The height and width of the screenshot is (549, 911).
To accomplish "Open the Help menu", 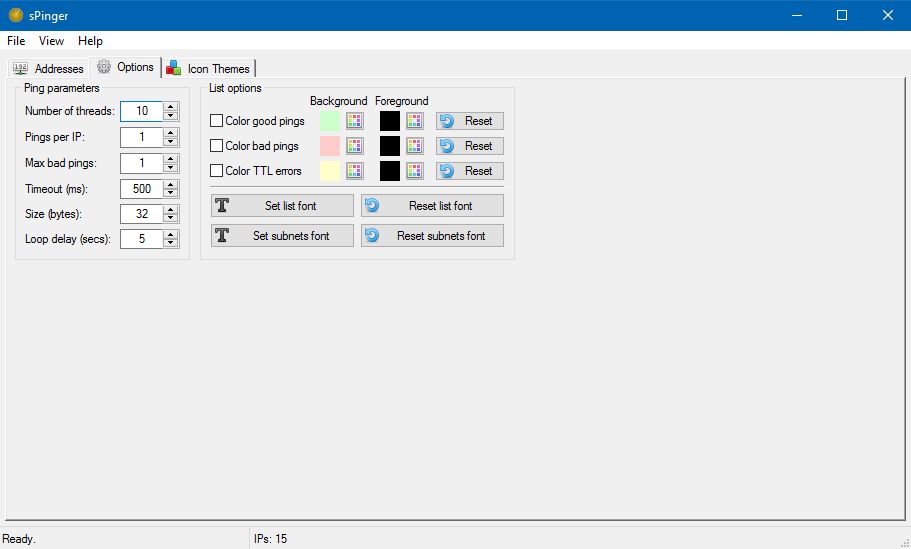I will (x=90, y=41).
